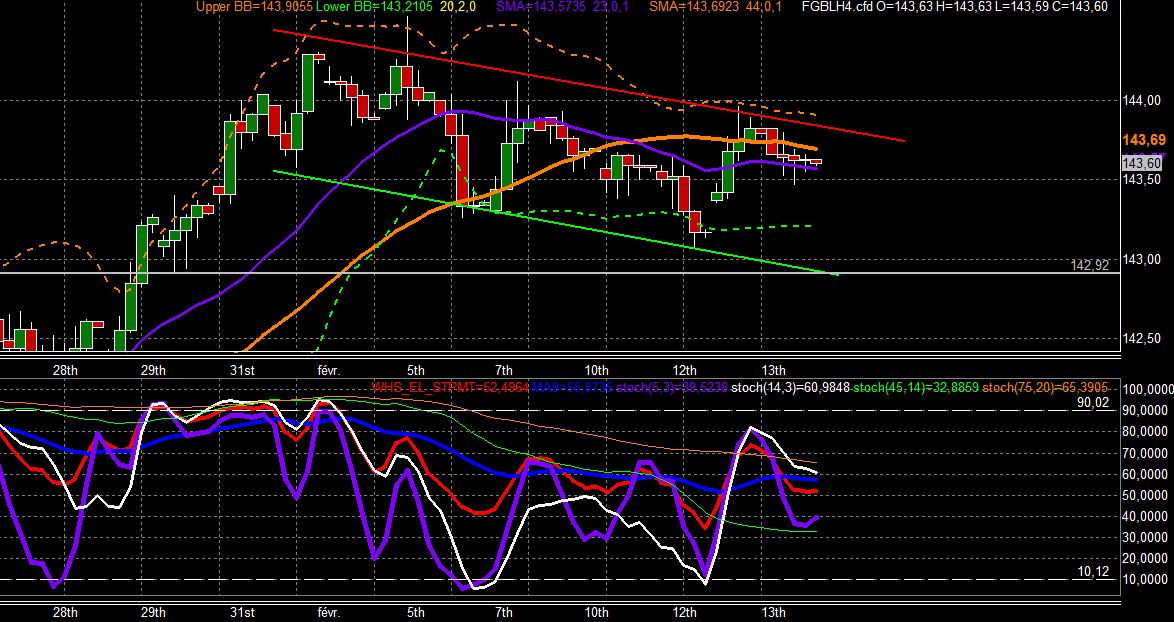Click the 90,0000 stochastic axis label
The width and height of the screenshot is (1174, 622).
pos(1146,411)
